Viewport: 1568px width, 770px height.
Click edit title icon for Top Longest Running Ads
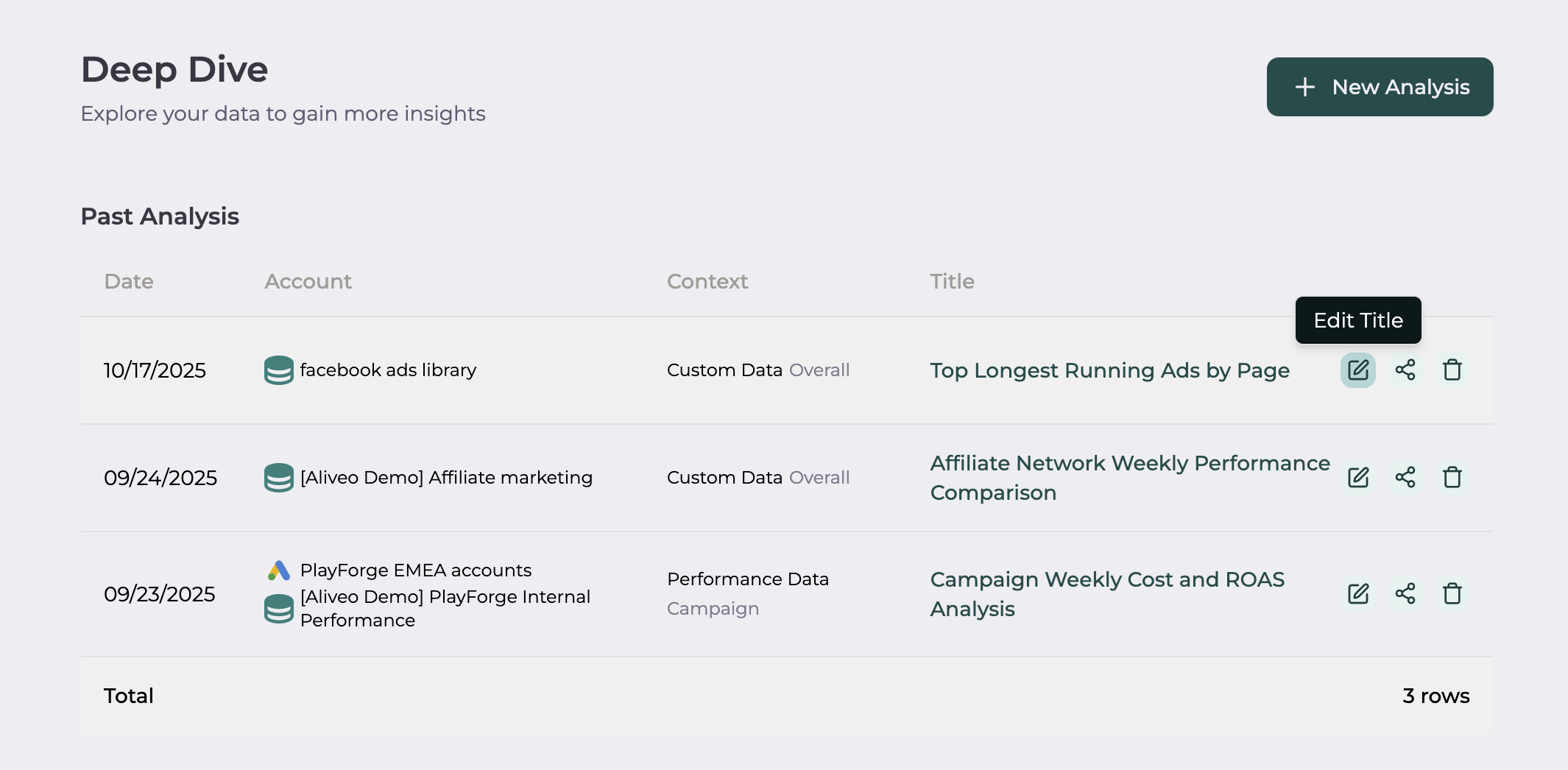tap(1357, 370)
